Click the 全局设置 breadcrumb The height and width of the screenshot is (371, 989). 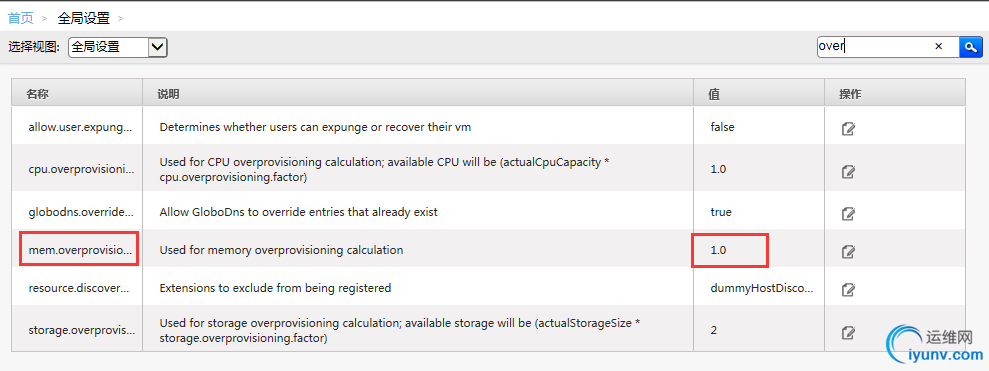83,18
